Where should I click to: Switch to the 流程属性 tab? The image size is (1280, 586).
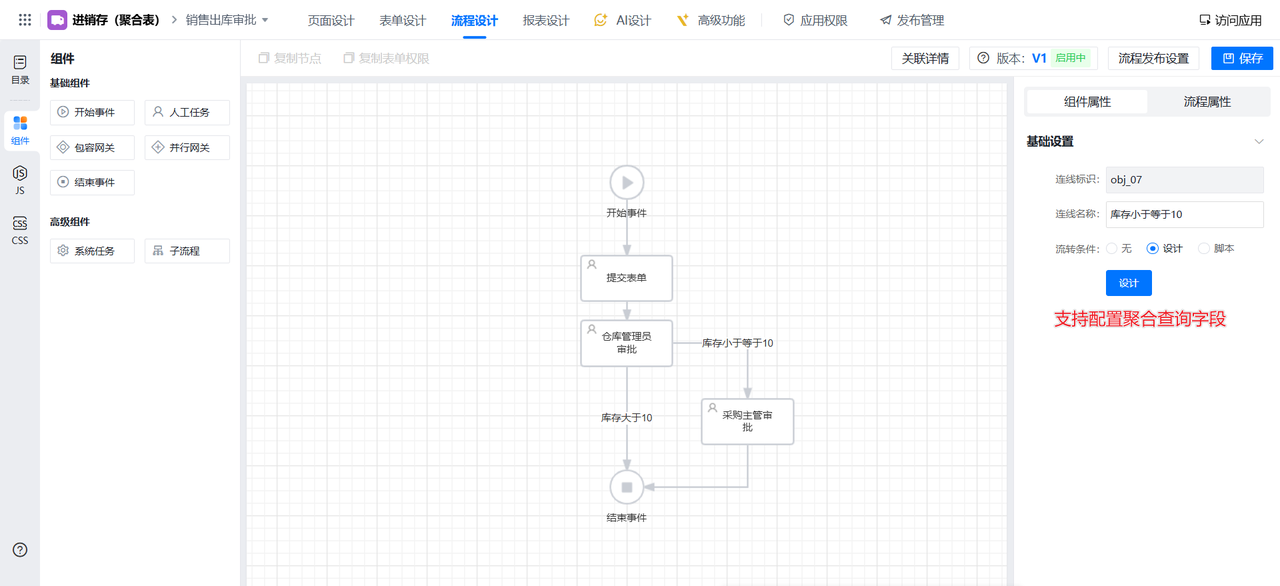click(x=1206, y=102)
